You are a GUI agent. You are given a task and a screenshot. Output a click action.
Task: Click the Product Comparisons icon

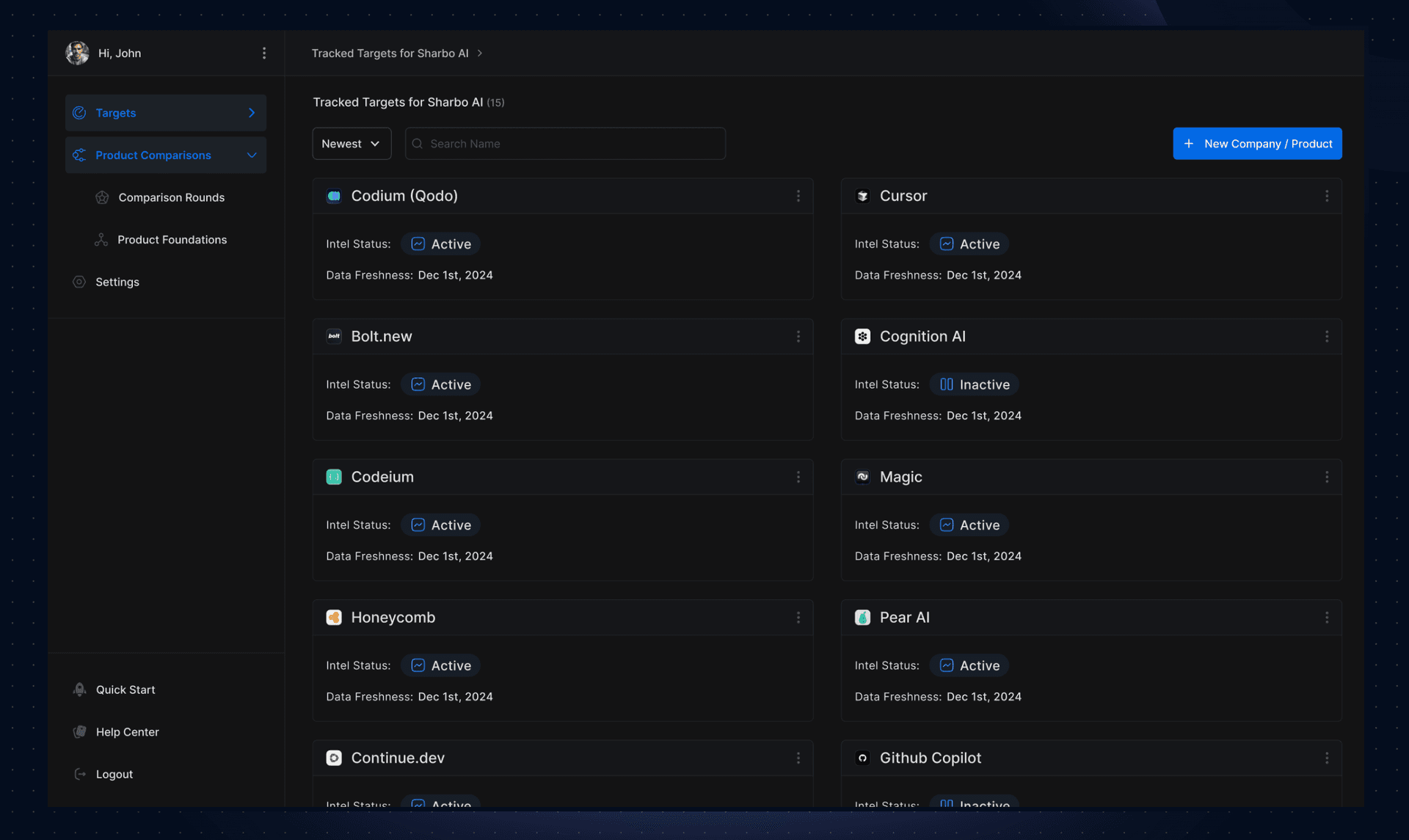(79, 155)
